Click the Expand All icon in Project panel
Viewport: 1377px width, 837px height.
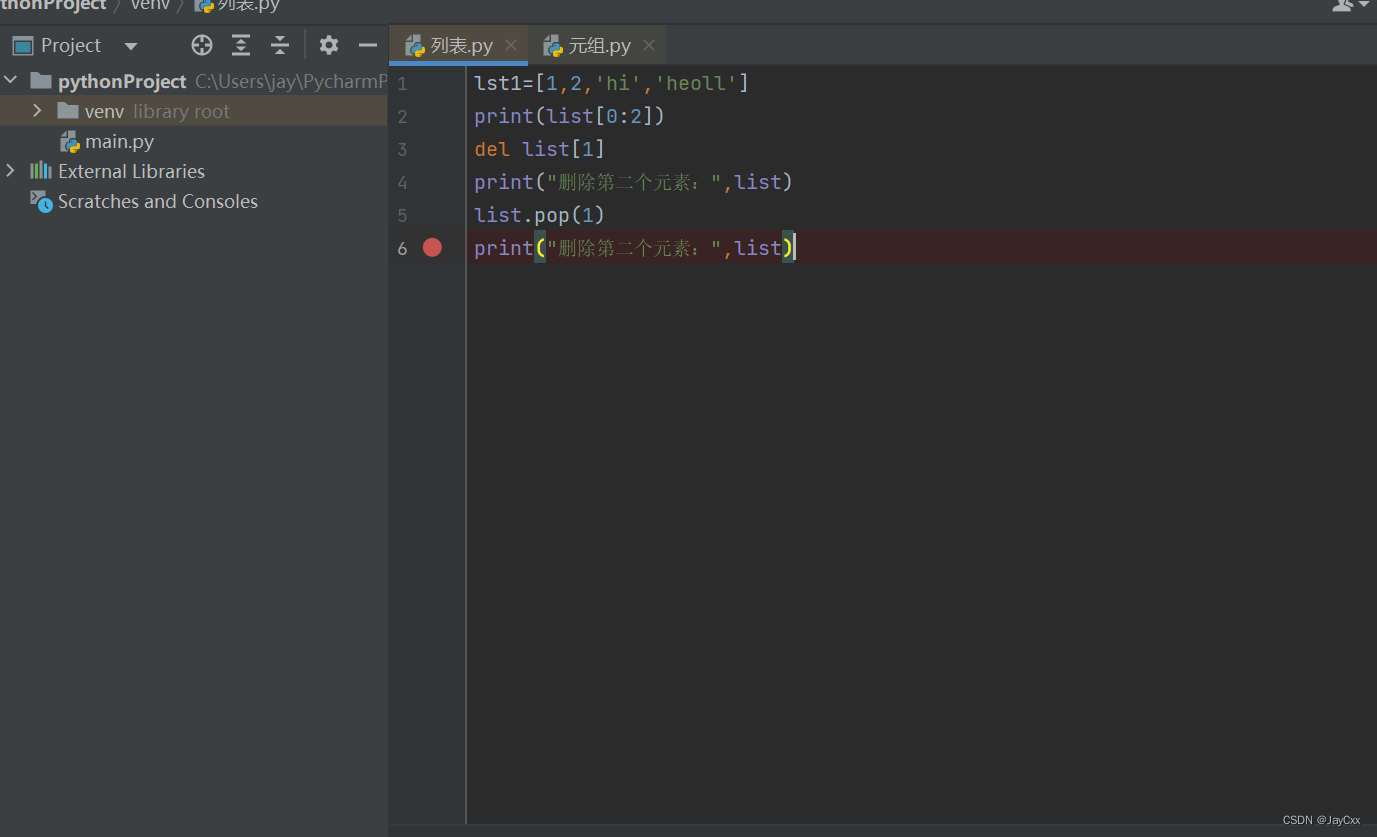point(240,44)
